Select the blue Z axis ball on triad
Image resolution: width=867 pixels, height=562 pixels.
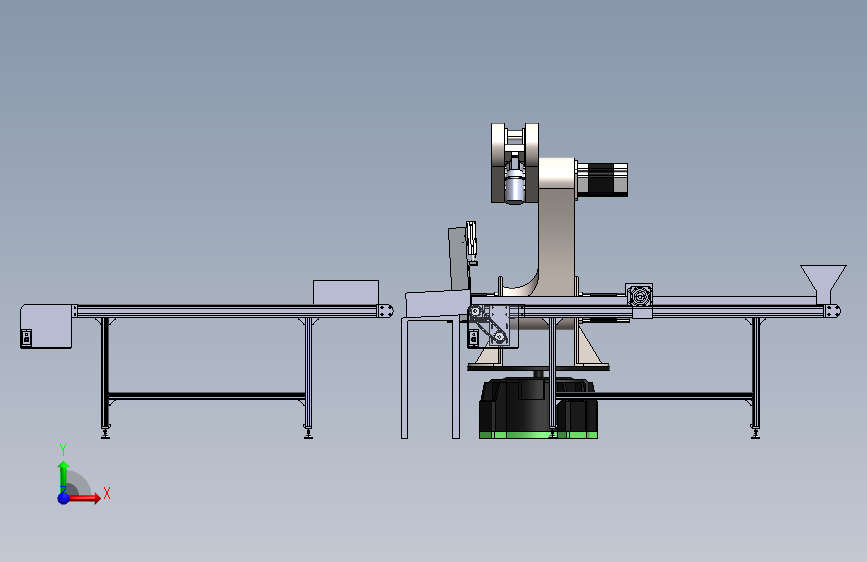[64, 498]
